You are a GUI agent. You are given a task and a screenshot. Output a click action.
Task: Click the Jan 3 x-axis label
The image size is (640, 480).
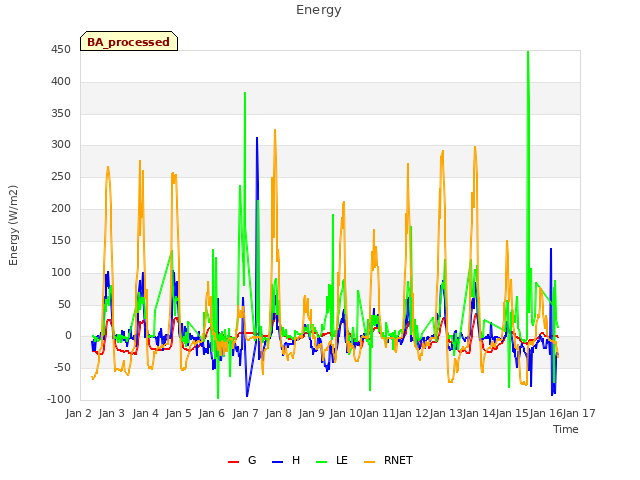(112, 413)
